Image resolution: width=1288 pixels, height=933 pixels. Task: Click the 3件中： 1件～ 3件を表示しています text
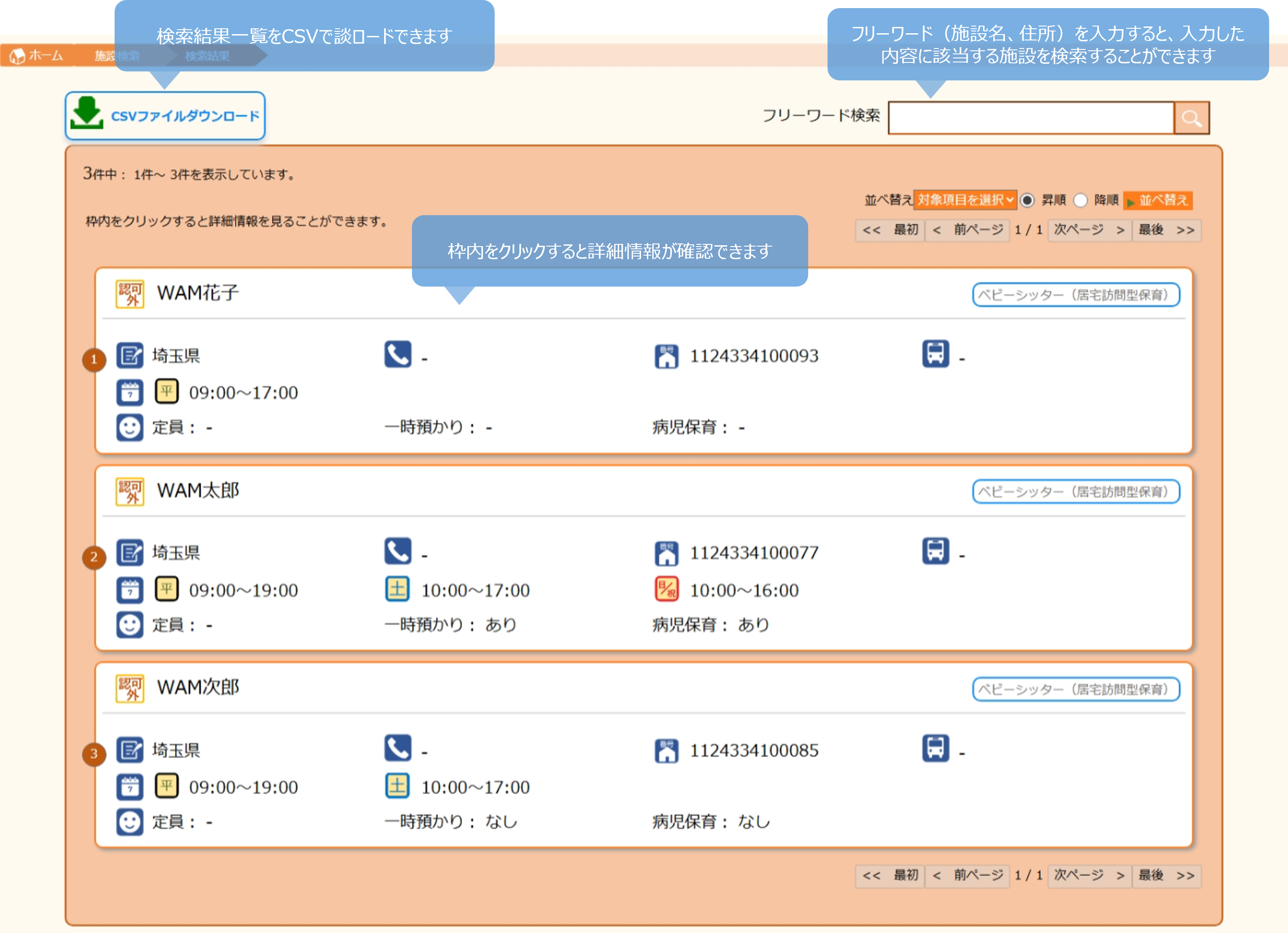(x=189, y=174)
